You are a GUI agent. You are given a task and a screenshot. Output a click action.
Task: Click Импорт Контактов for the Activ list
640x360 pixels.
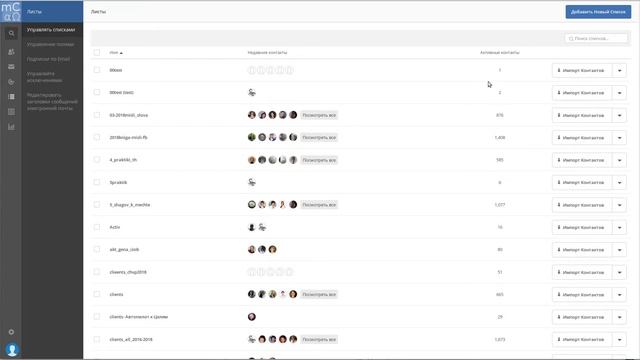(582, 227)
